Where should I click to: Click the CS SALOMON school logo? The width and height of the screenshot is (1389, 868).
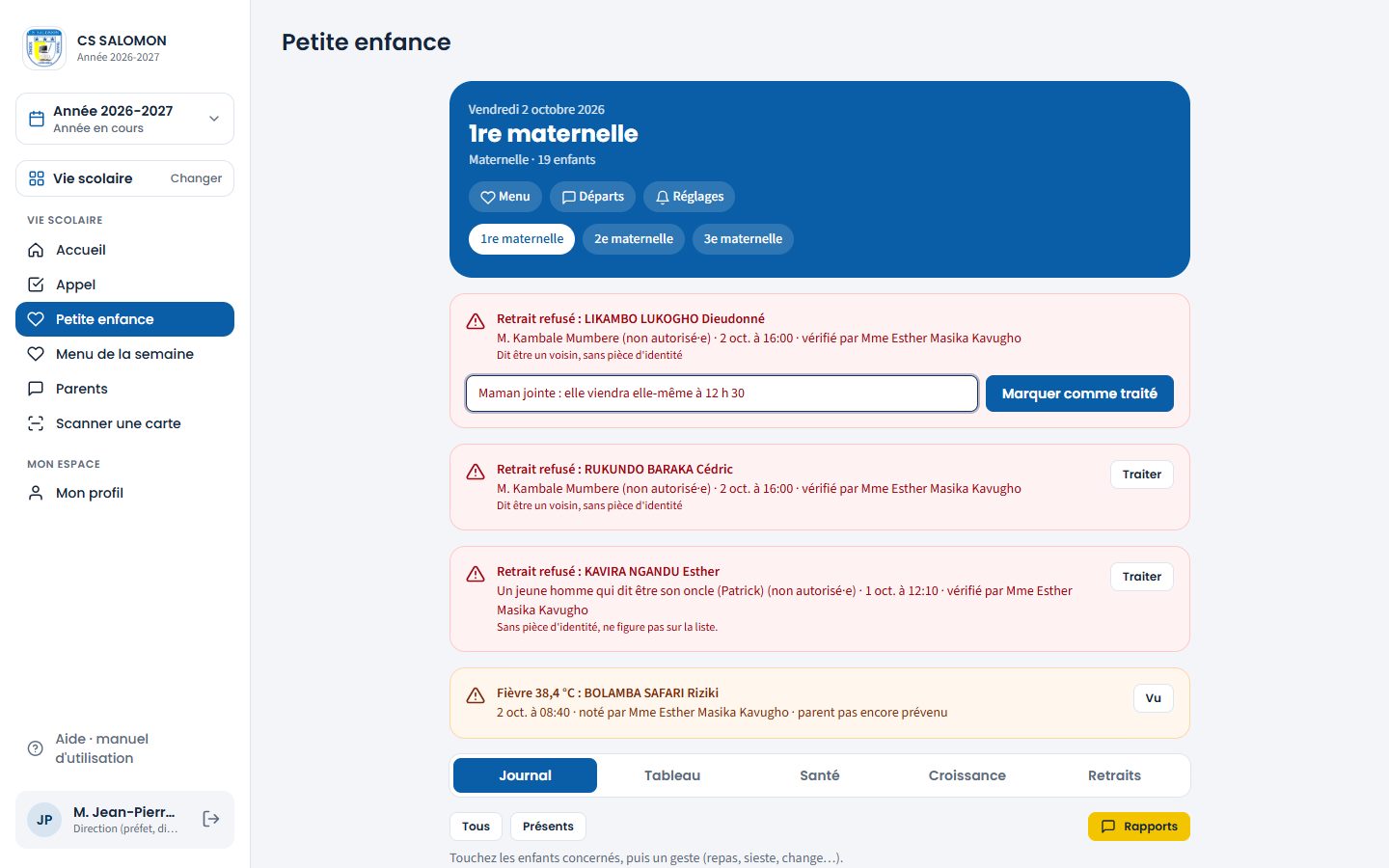coord(44,48)
